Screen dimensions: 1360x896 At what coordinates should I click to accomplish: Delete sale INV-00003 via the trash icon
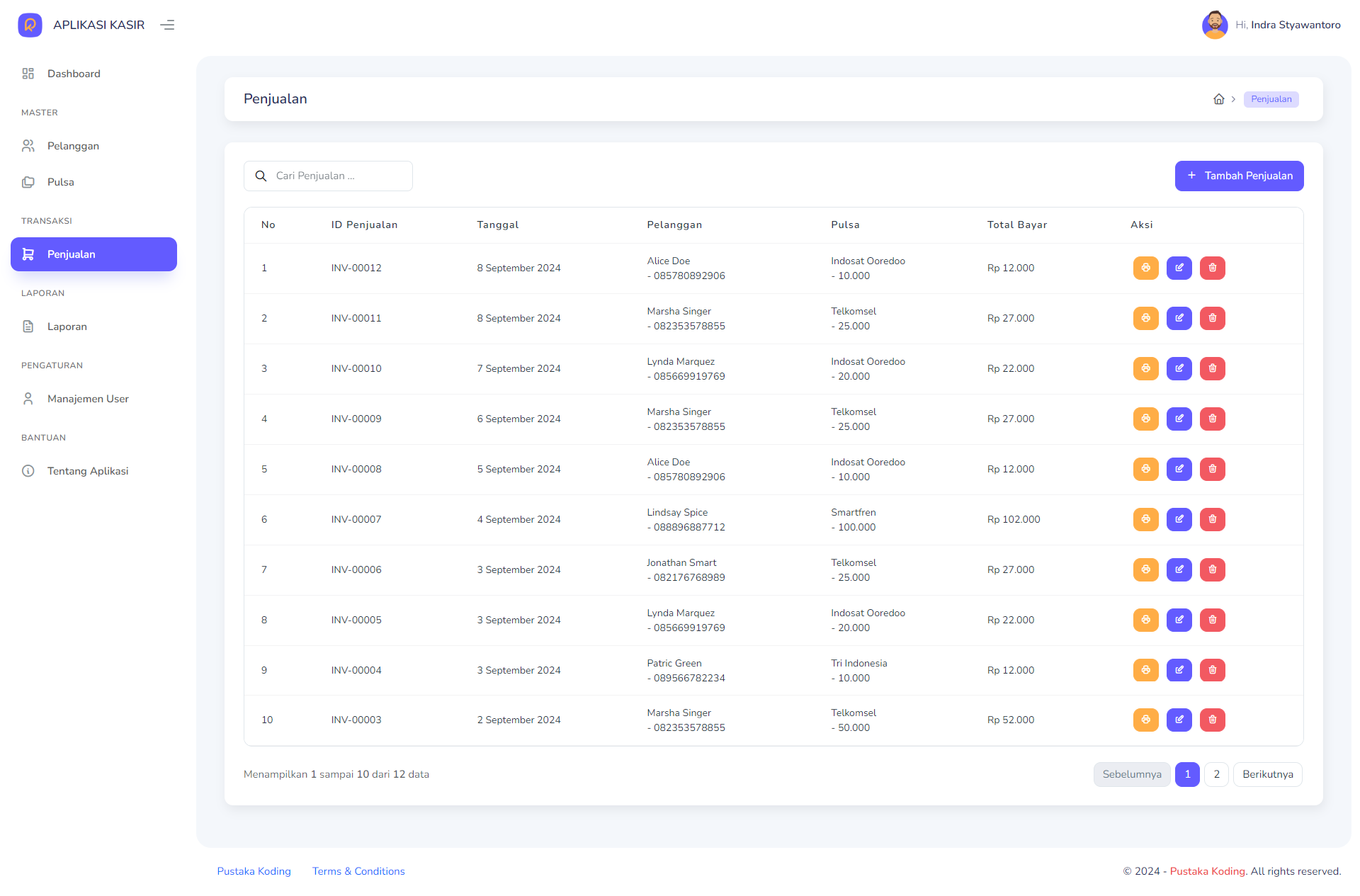tap(1212, 720)
